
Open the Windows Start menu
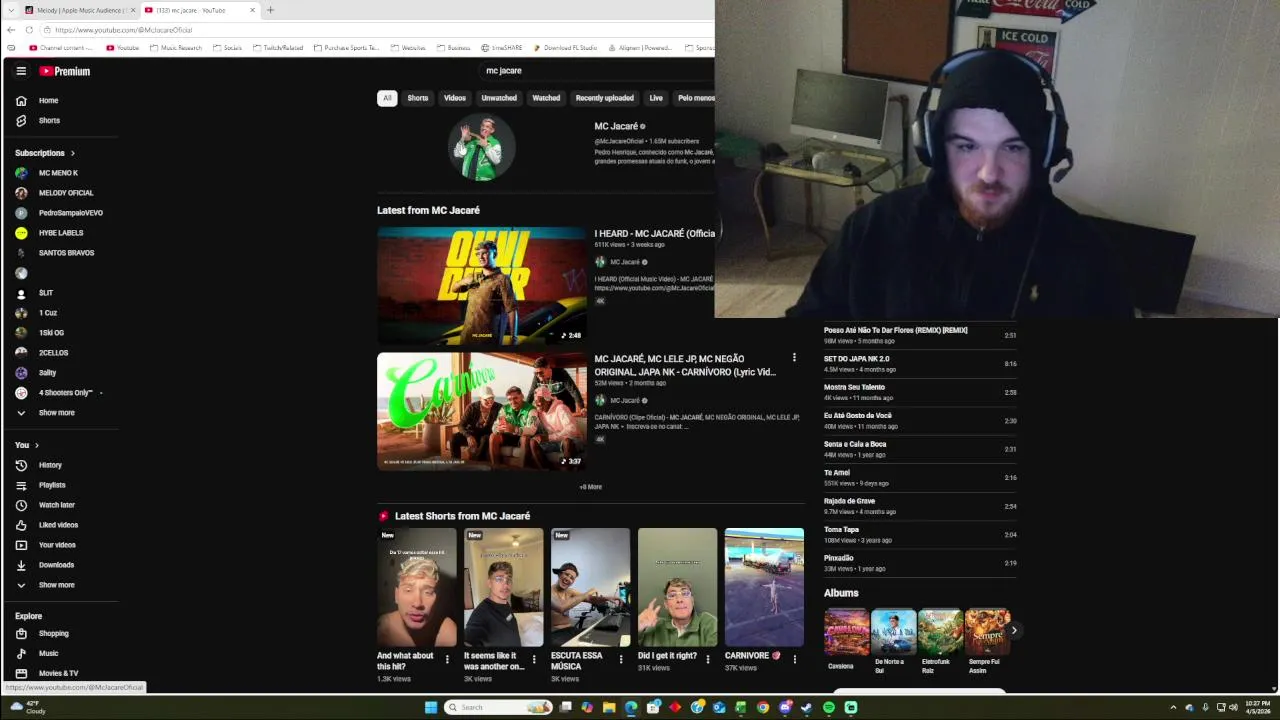click(x=431, y=707)
